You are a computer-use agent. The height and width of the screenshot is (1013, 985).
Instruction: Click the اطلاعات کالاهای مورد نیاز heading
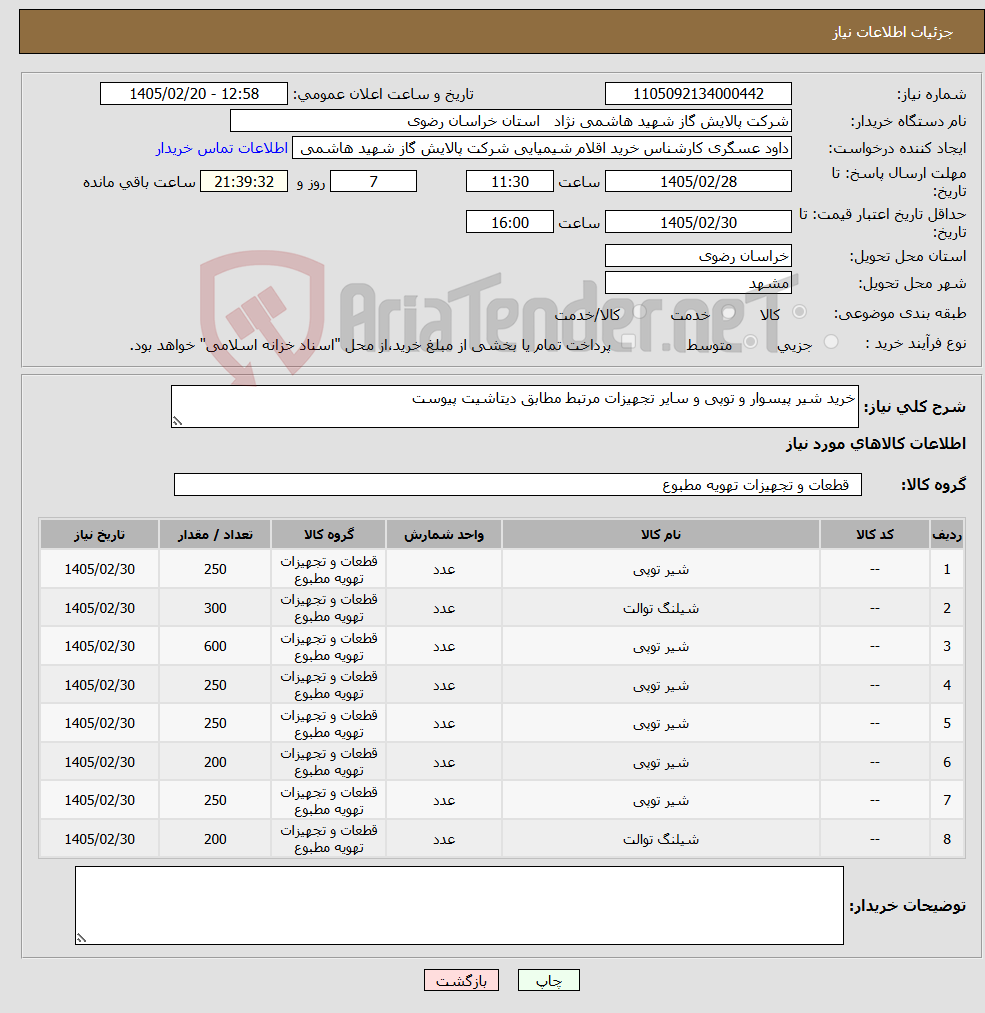[875, 443]
